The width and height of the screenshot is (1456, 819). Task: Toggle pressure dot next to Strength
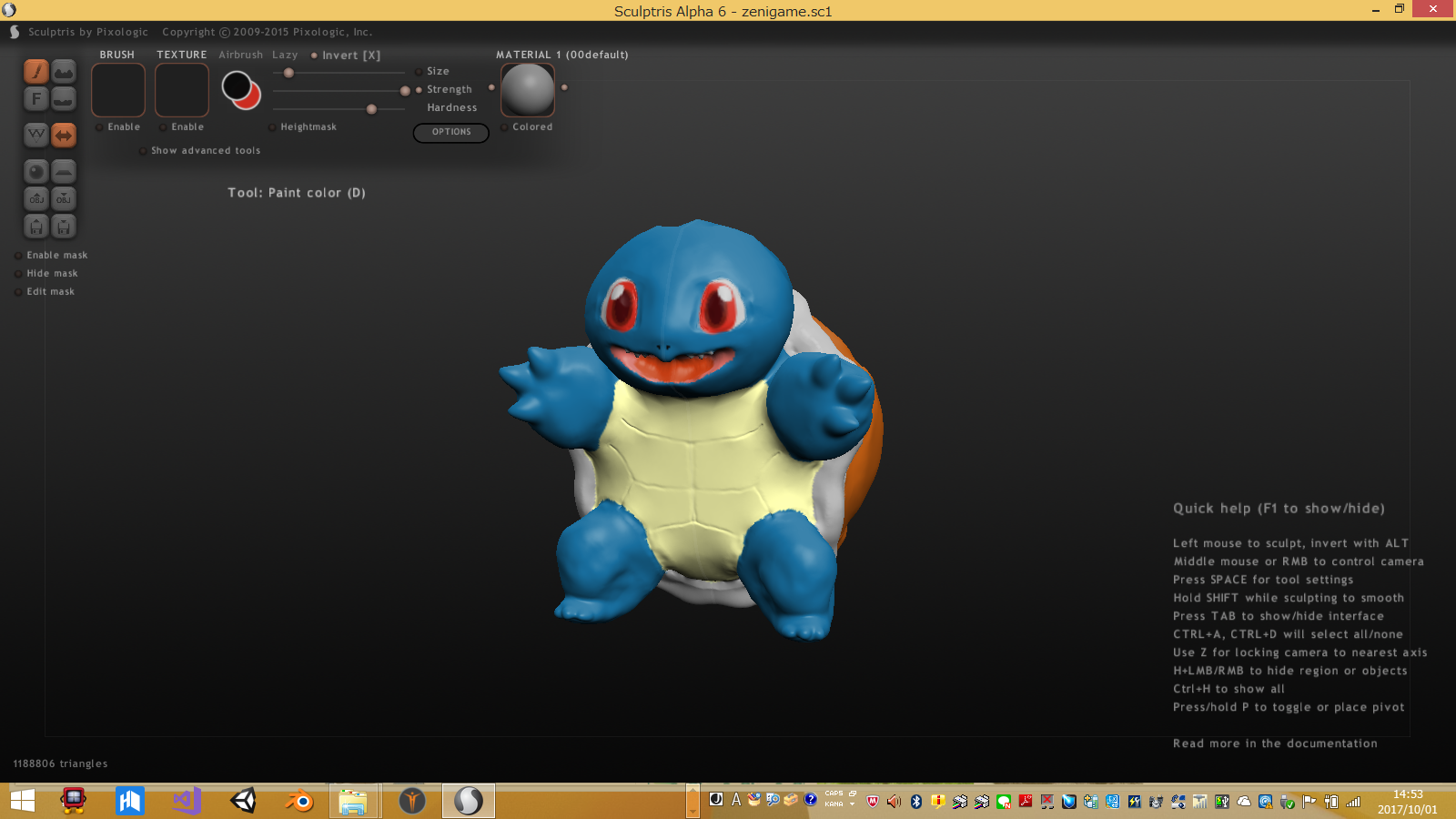point(419,89)
